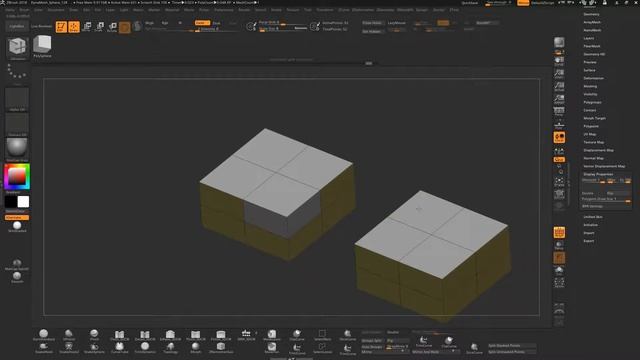Open the Preferences menu
This screenshot has height=360, width=640.
point(224,9)
